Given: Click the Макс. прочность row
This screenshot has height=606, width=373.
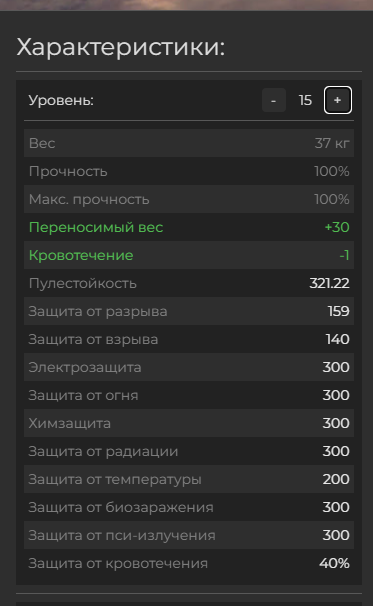Looking at the screenshot, I should (x=189, y=199).
